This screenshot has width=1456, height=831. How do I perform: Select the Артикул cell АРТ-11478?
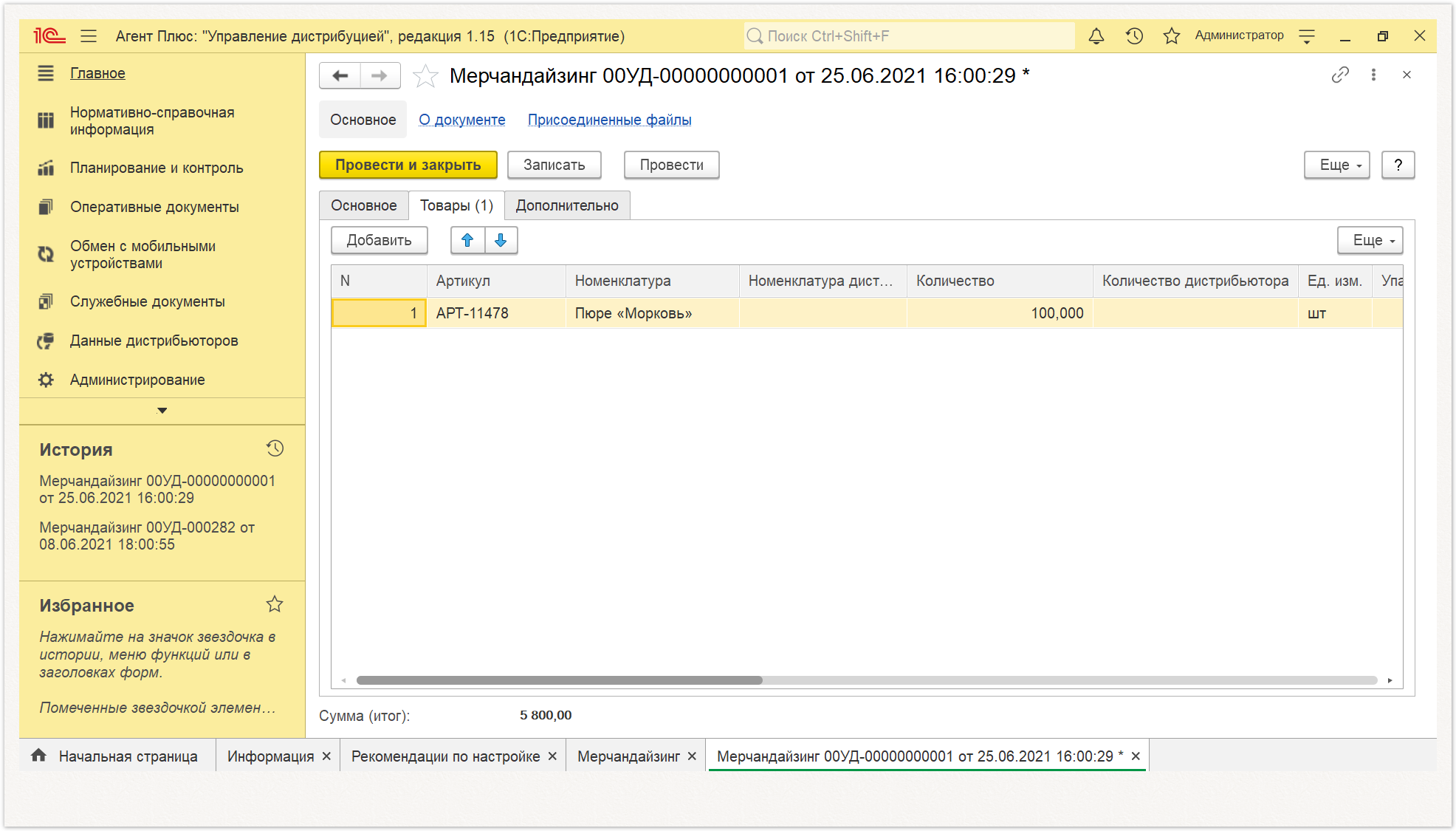496,313
